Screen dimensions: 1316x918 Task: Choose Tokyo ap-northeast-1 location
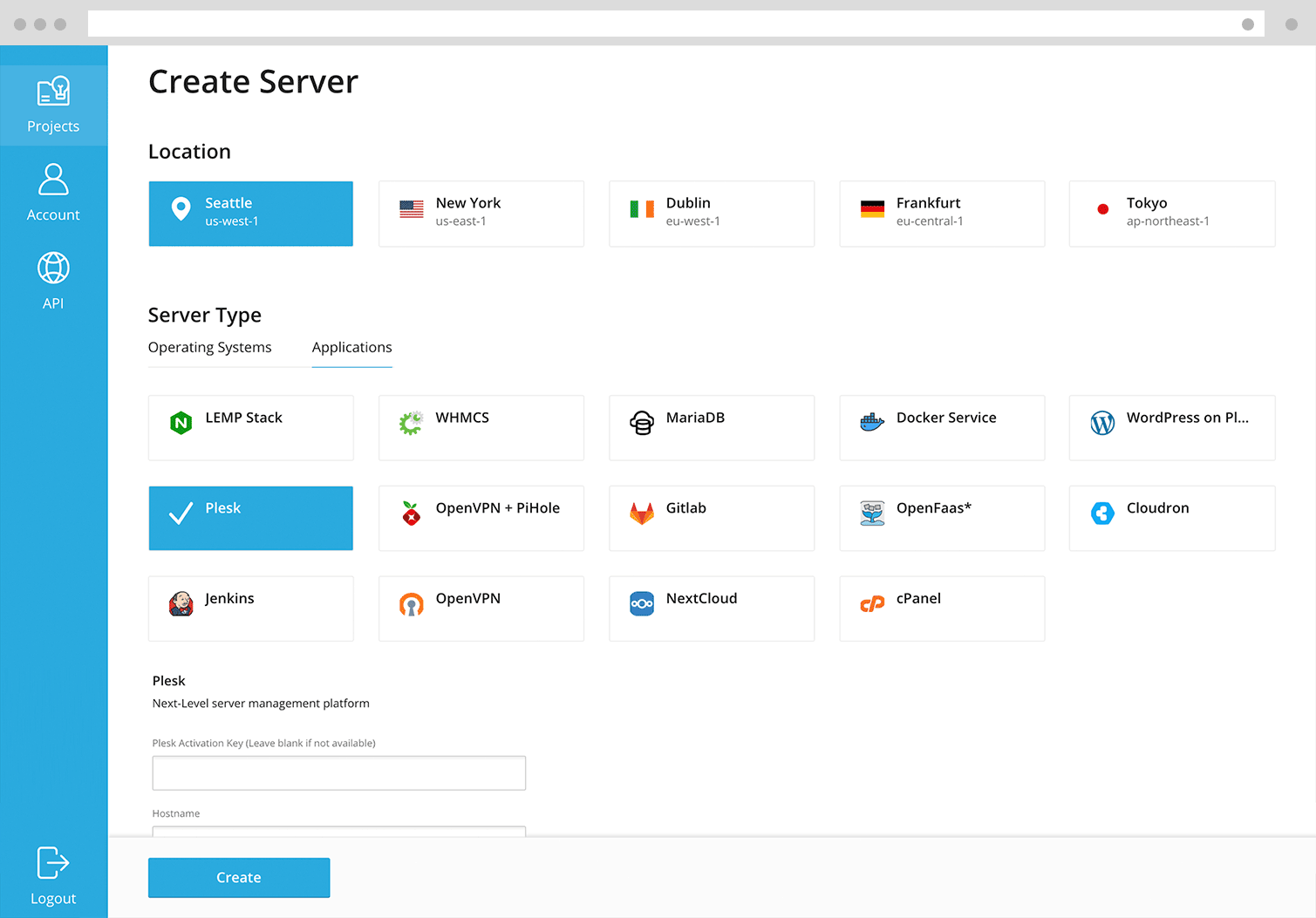tap(1172, 214)
